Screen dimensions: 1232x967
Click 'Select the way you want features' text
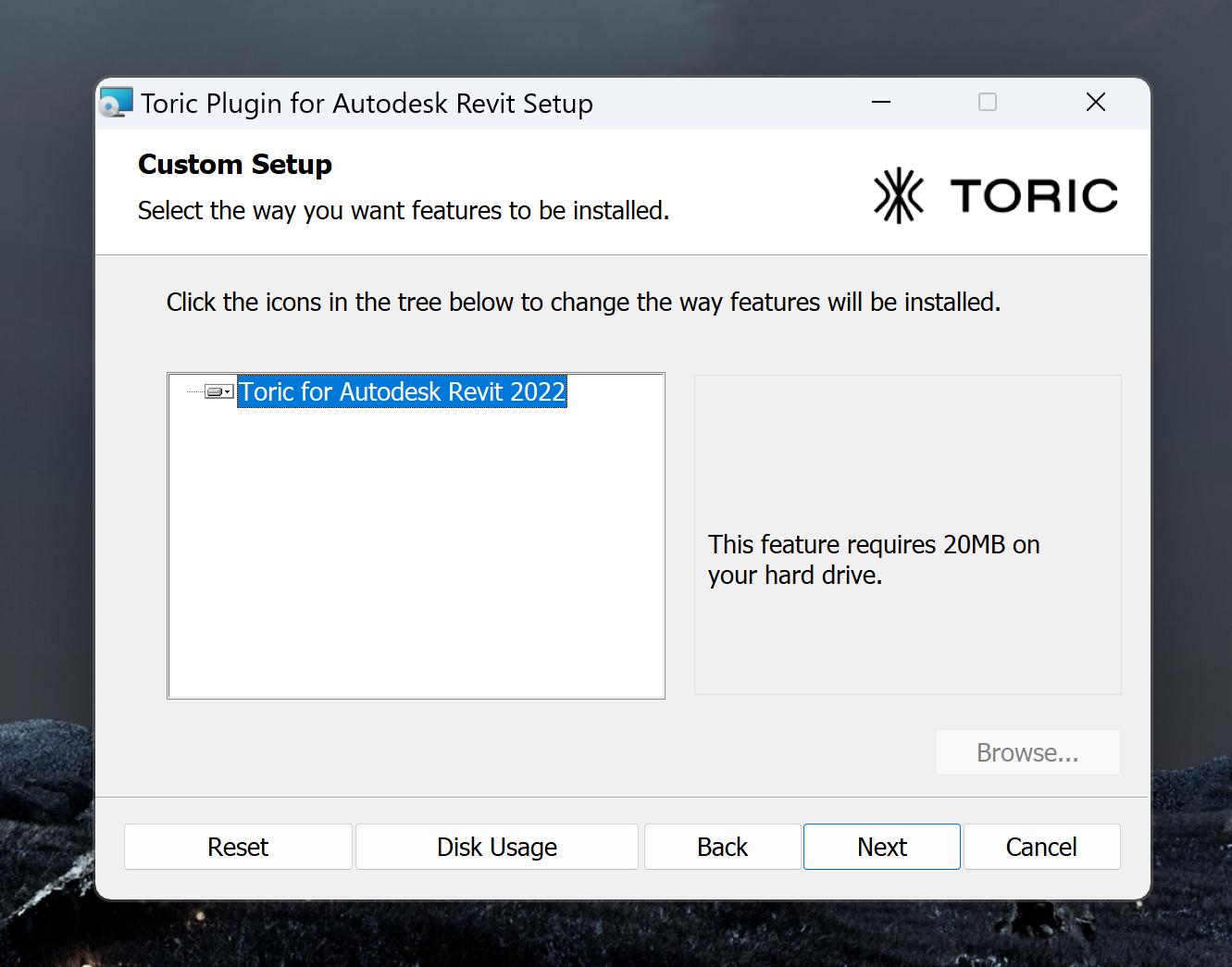point(404,211)
